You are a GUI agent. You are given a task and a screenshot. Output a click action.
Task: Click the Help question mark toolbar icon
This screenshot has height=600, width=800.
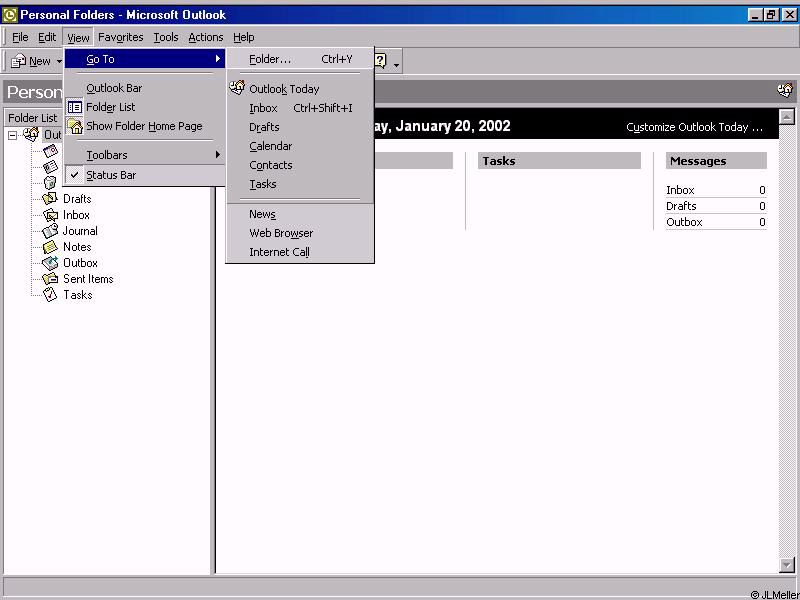(x=381, y=61)
